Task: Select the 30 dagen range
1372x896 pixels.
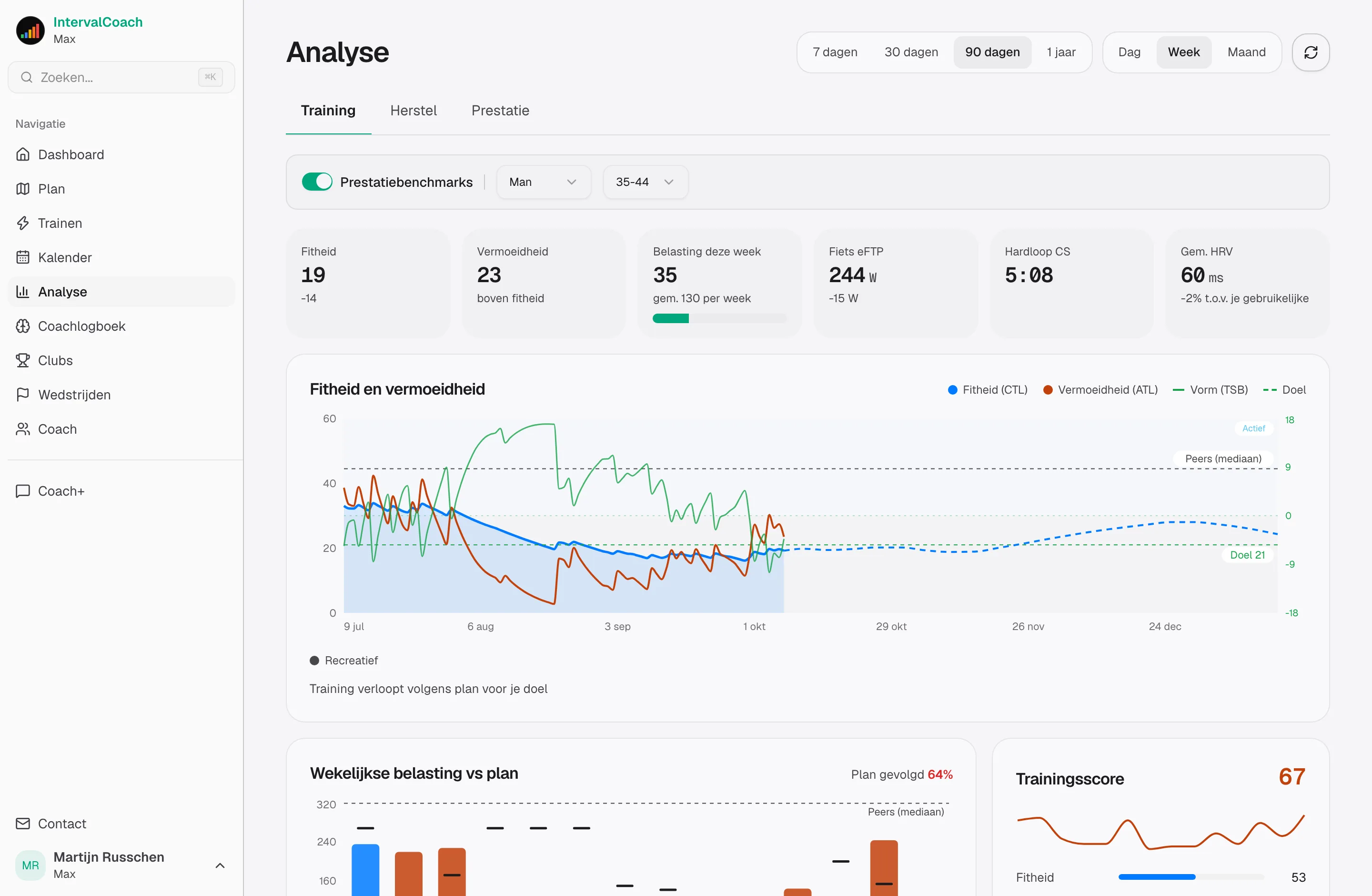Action: coord(911,52)
